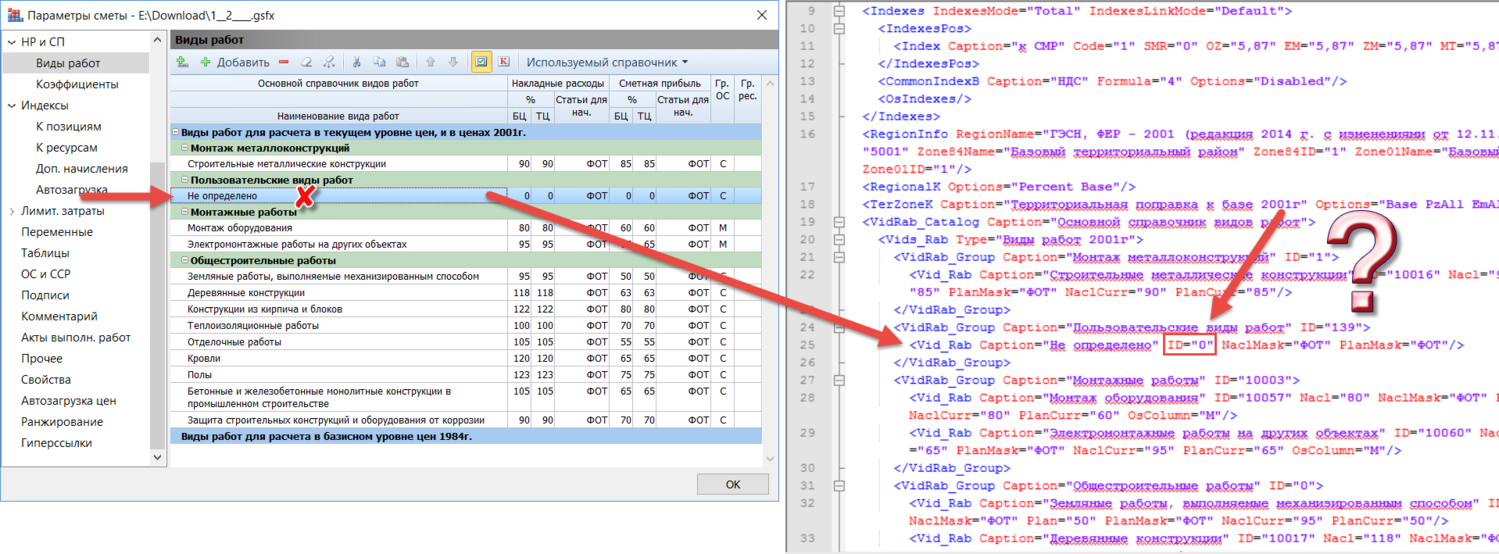Open the Переменные section

pyautogui.click(x=57, y=232)
